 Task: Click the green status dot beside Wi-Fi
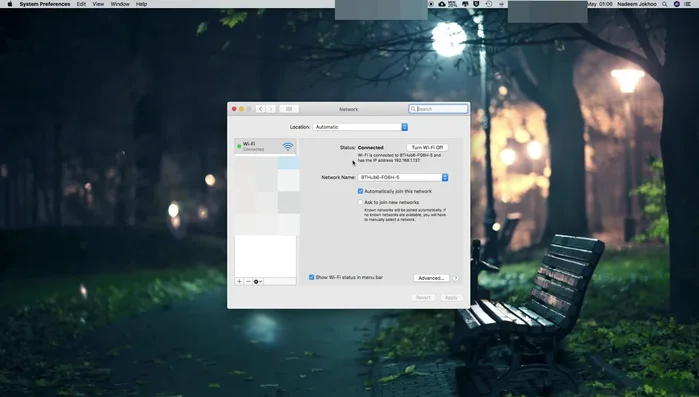click(x=239, y=146)
